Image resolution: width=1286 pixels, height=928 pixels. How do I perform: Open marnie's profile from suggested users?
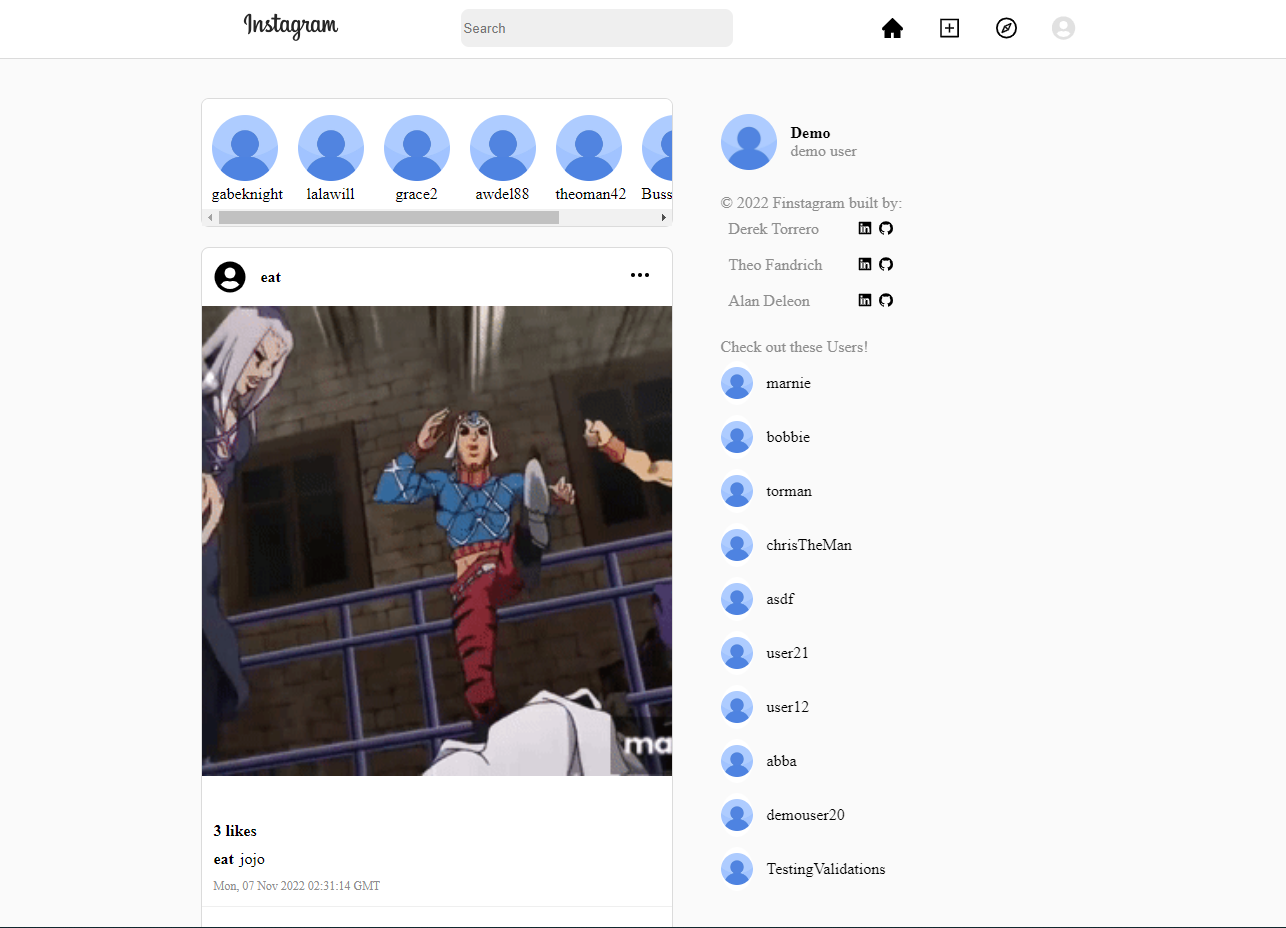click(789, 383)
